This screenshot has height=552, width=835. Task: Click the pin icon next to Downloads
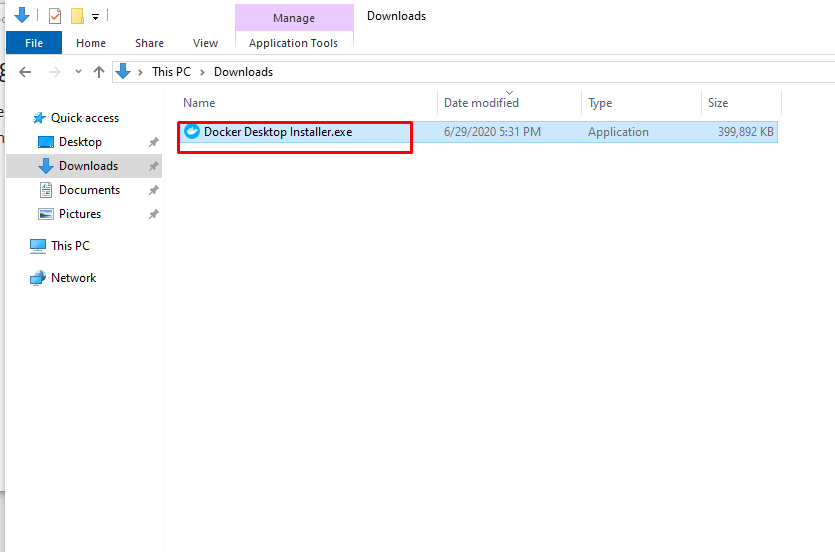[x=153, y=166]
